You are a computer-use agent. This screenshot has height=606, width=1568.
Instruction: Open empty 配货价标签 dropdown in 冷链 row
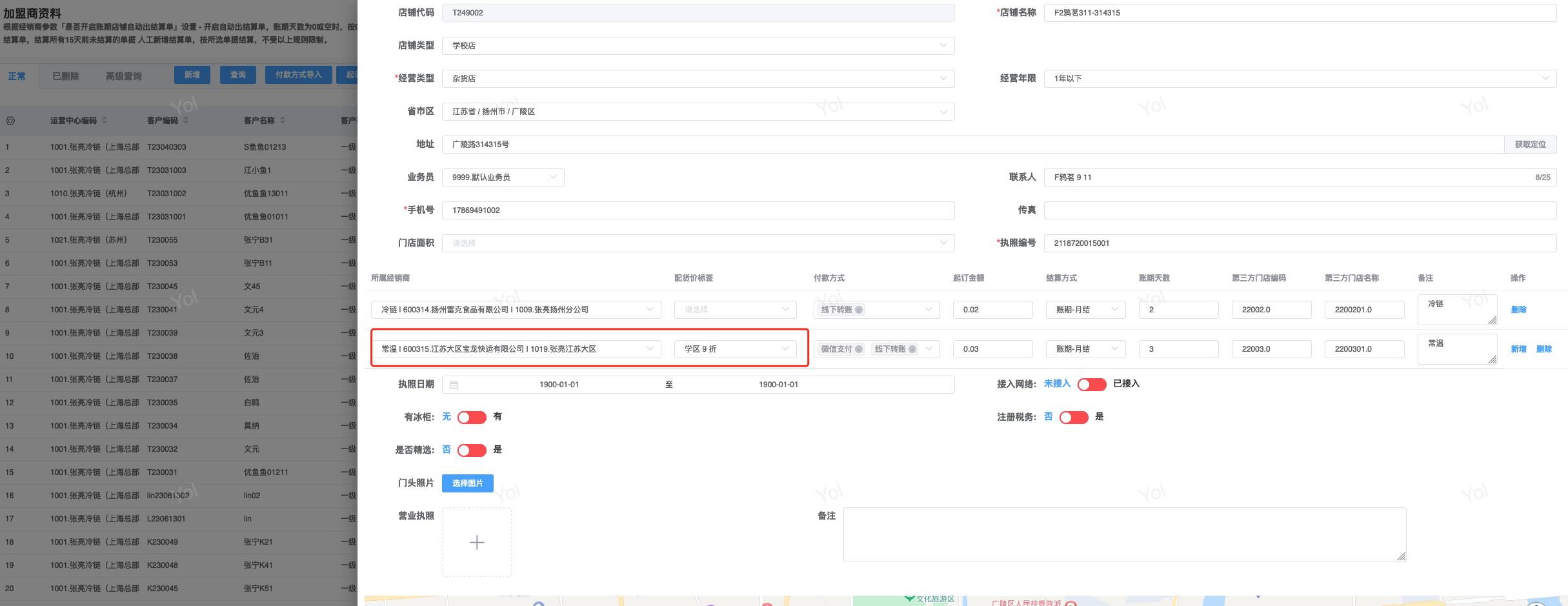click(x=736, y=310)
